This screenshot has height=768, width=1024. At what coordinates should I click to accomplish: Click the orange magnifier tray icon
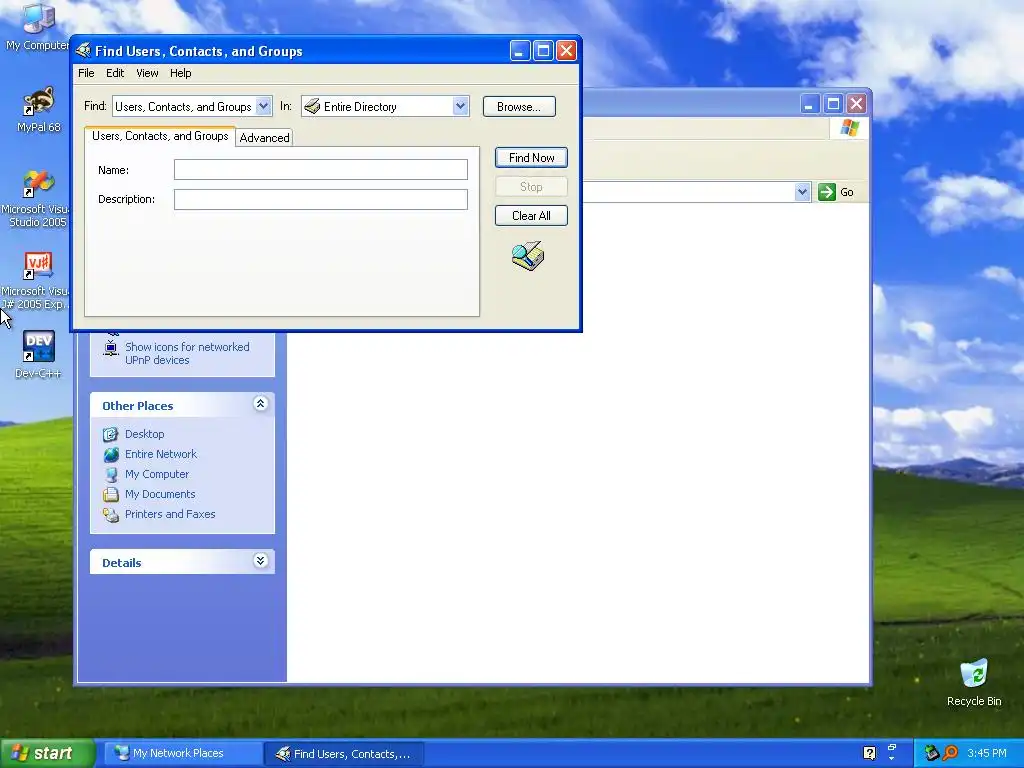coord(950,753)
